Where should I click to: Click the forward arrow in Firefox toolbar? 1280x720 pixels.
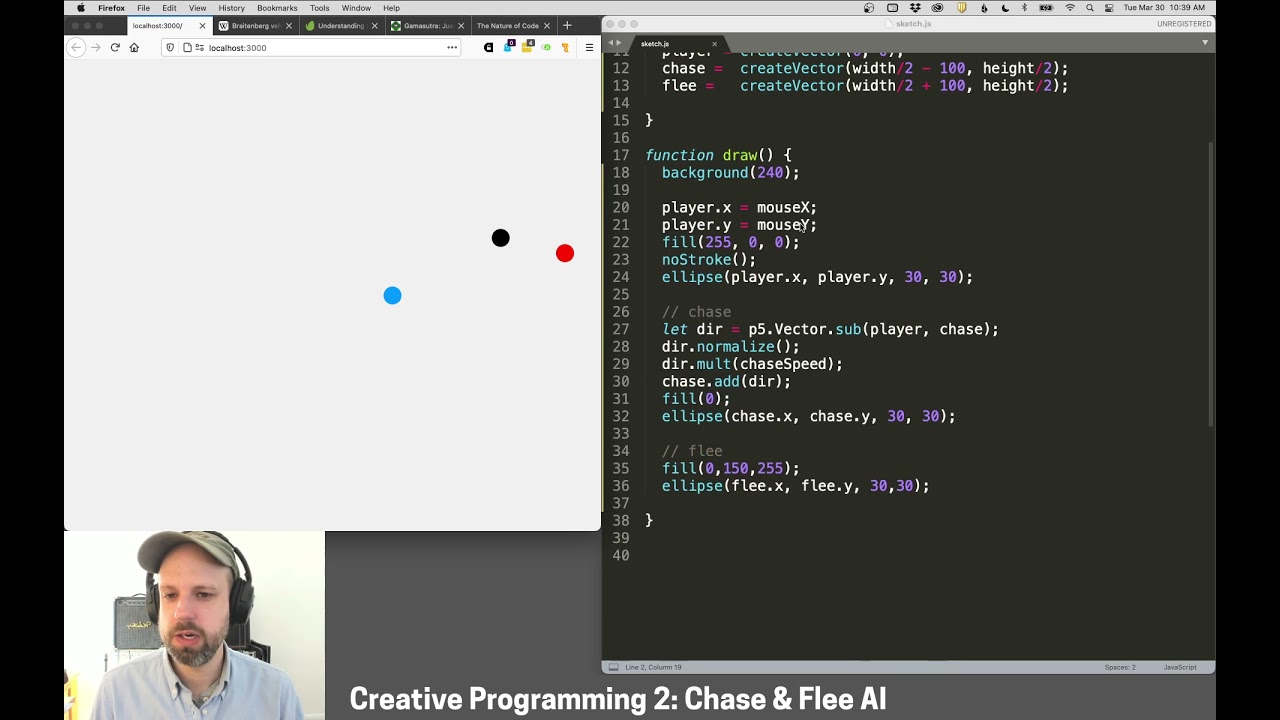pos(96,47)
